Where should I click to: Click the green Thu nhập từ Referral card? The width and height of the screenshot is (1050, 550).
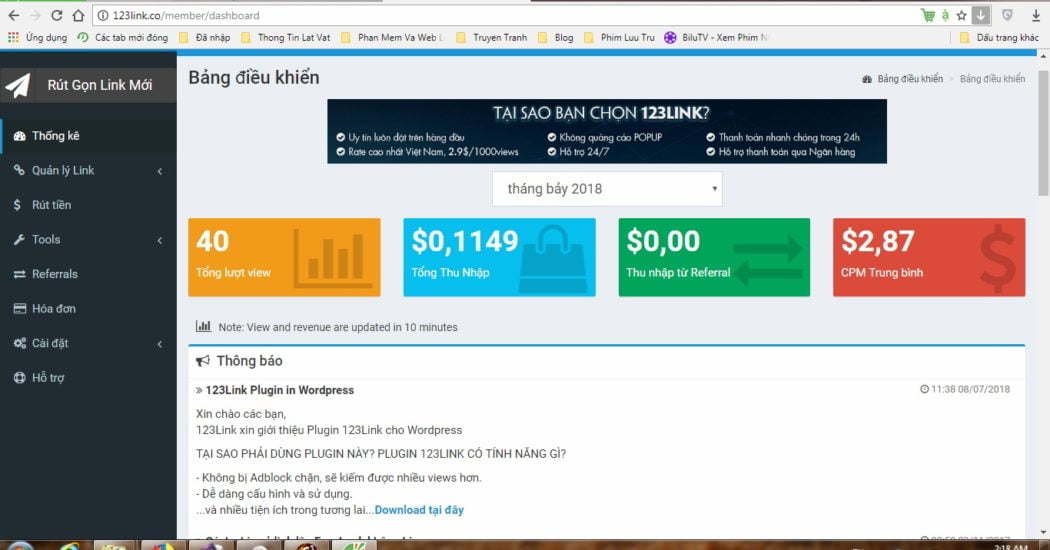(x=714, y=257)
